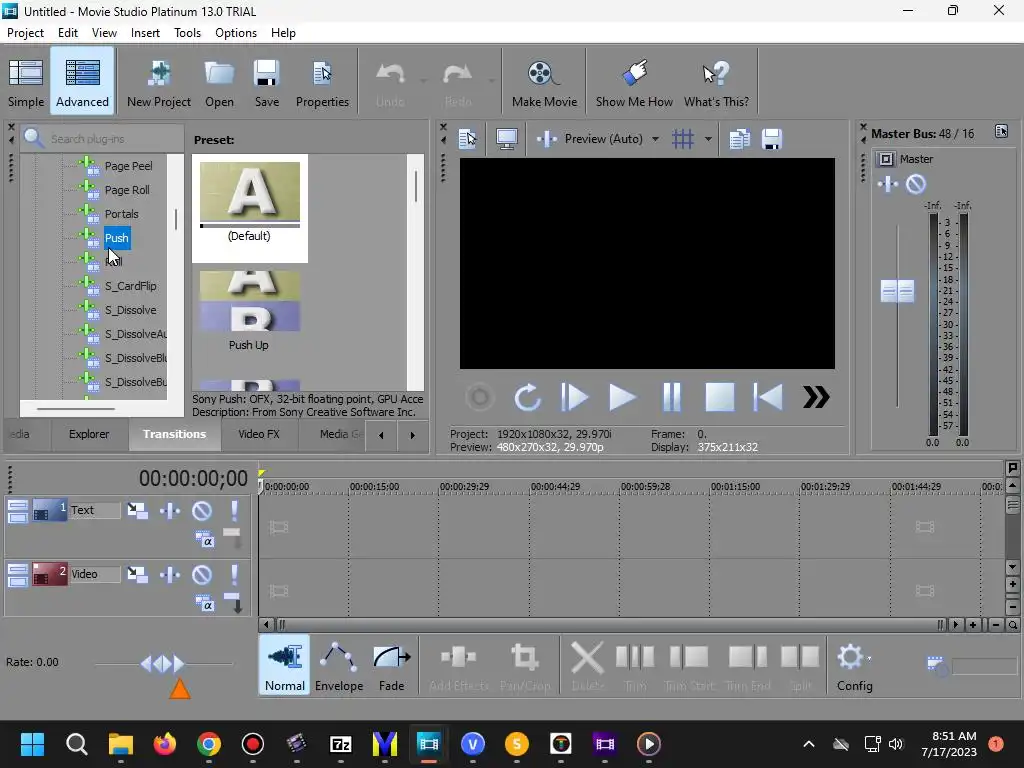Image resolution: width=1024 pixels, height=768 pixels.
Task: Click the playback Rate slider
Action: (163, 664)
